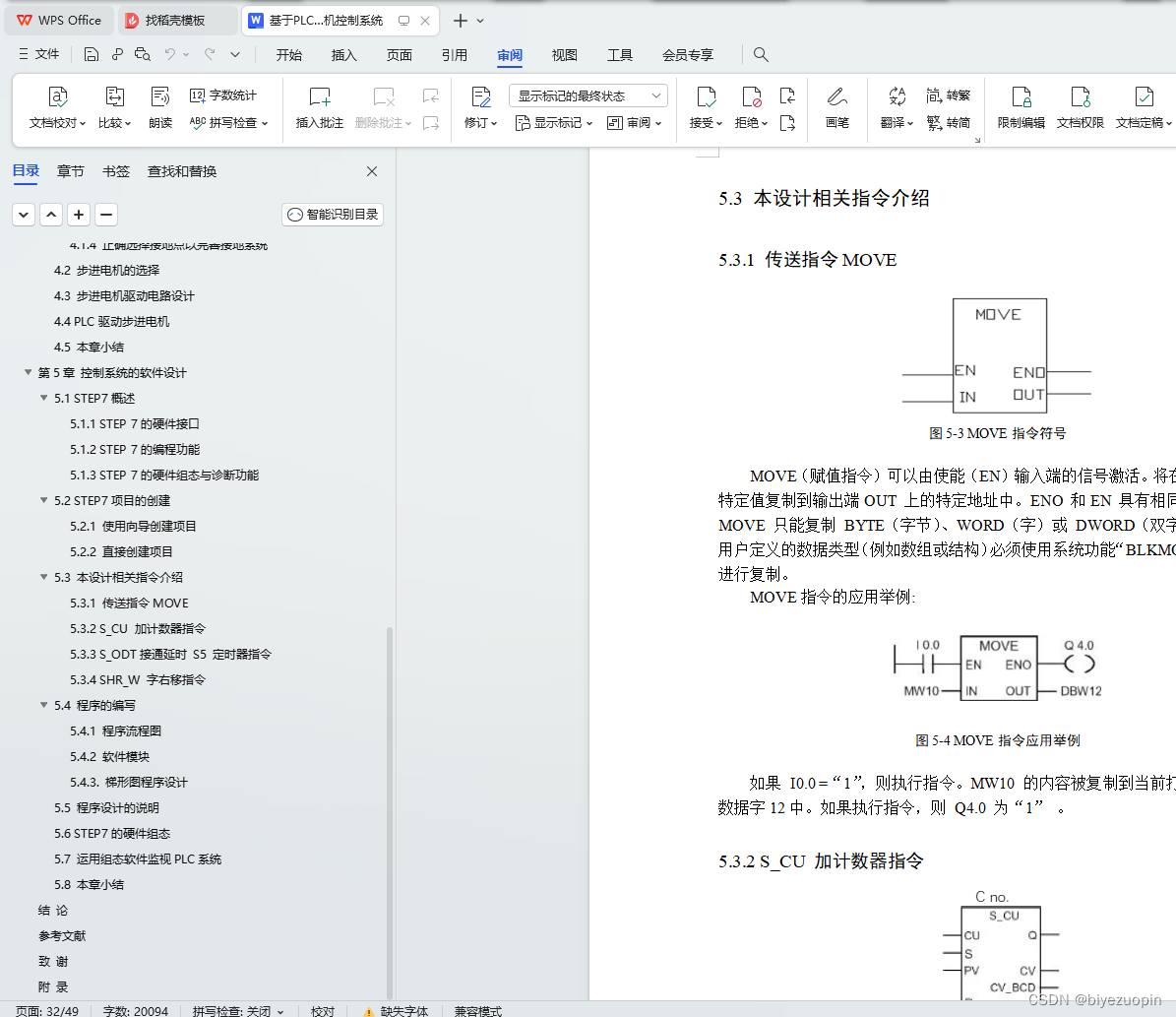Open the 文档校对 proofreading tool
The width and height of the screenshot is (1176, 1017).
[58, 107]
